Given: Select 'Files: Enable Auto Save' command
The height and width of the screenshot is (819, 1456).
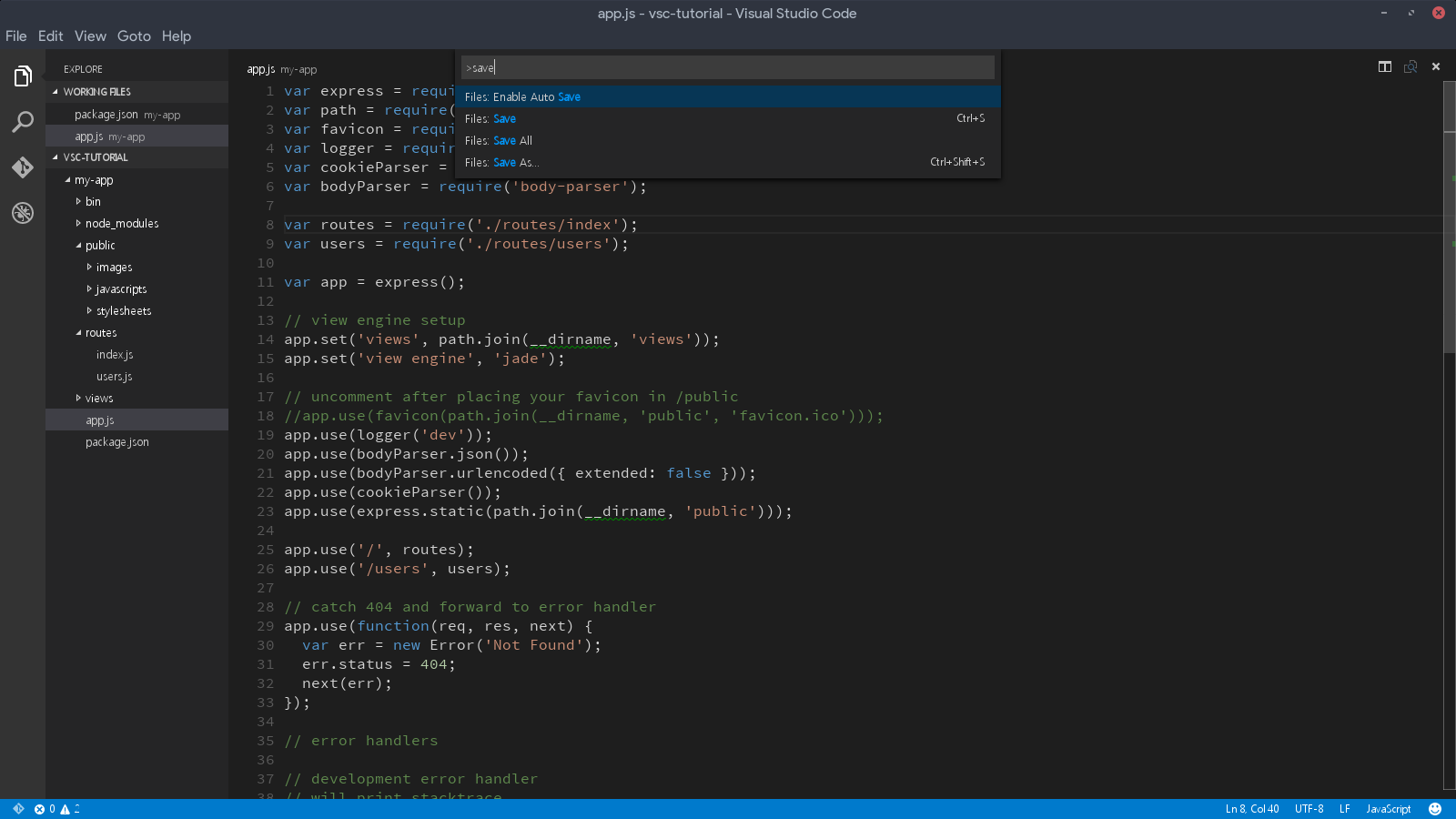Looking at the screenshot, I should [x=728, y=96].
